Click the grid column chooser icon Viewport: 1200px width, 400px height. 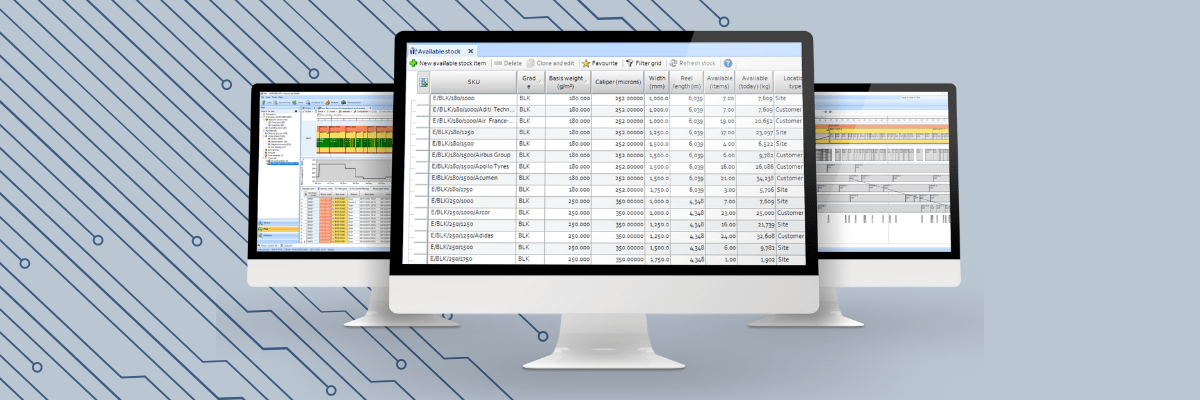423,82
